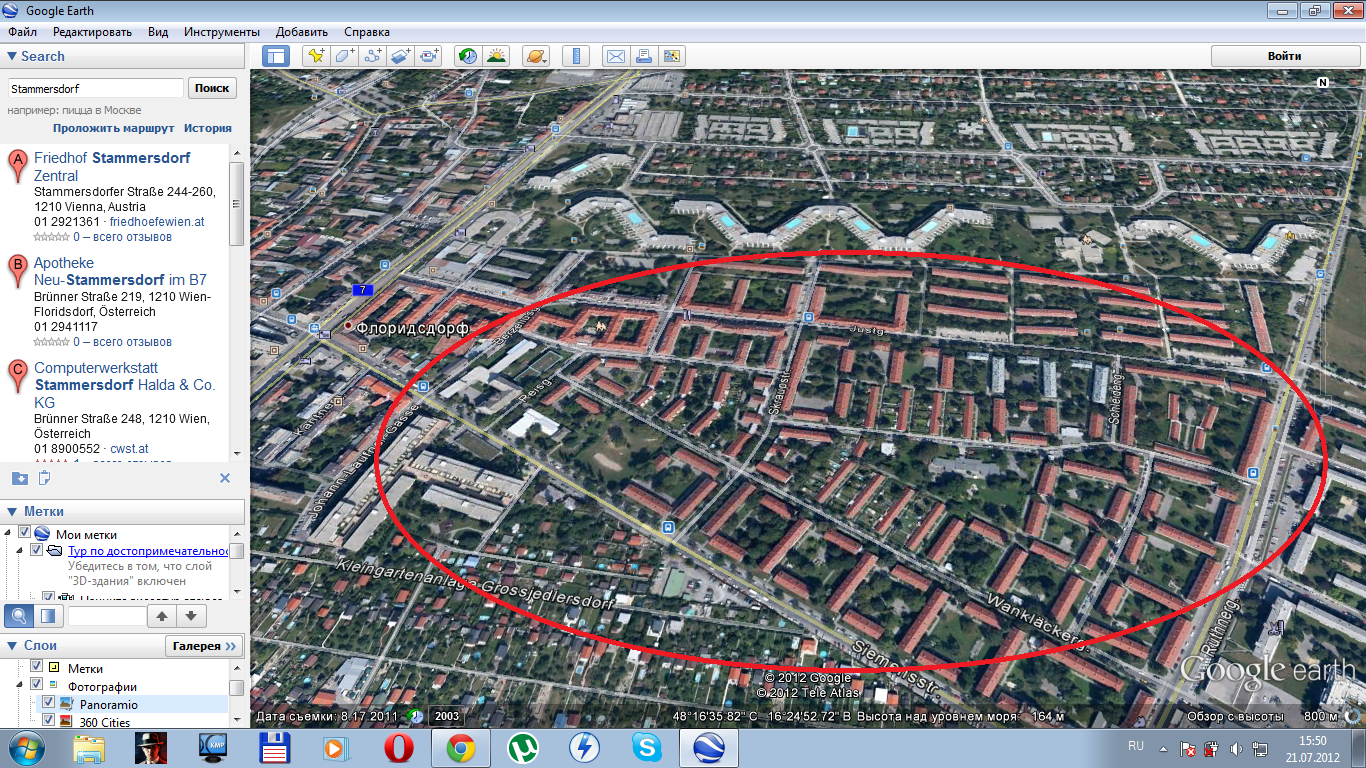Viewport: 1366px width, 768px height.
Task: Uncheck the Тур по достопримечательностям checkbox
Action: [37, 550]
